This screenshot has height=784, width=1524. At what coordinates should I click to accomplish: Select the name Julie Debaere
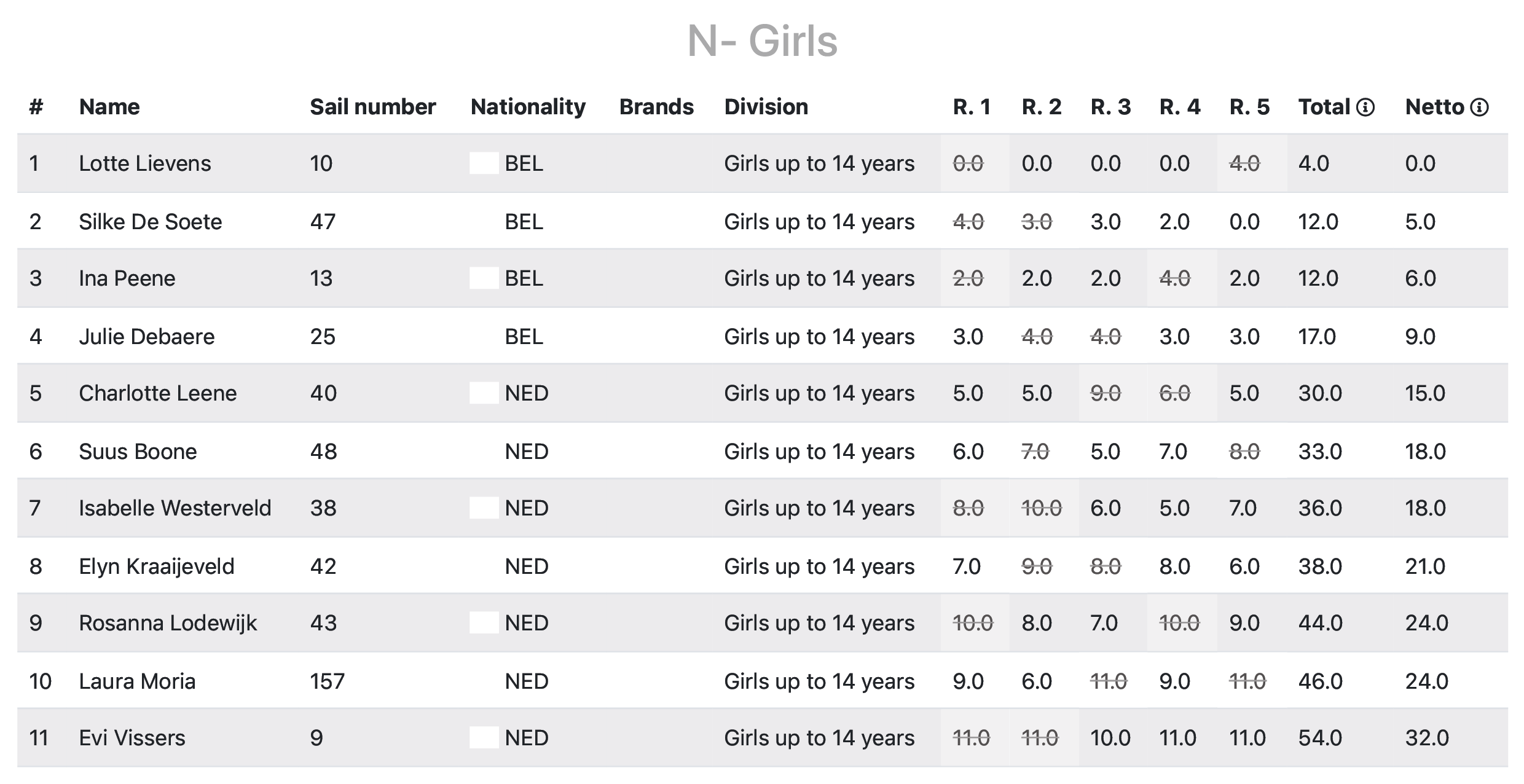147,337
